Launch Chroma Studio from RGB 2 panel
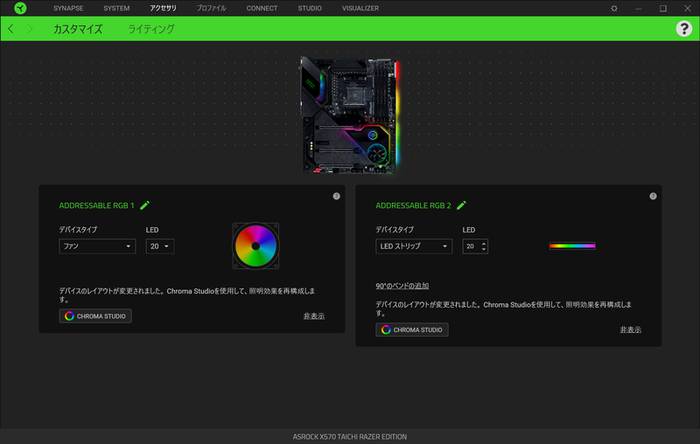Image resolution: width=700 pixels, height=444 pixels. tap(412, 330)
